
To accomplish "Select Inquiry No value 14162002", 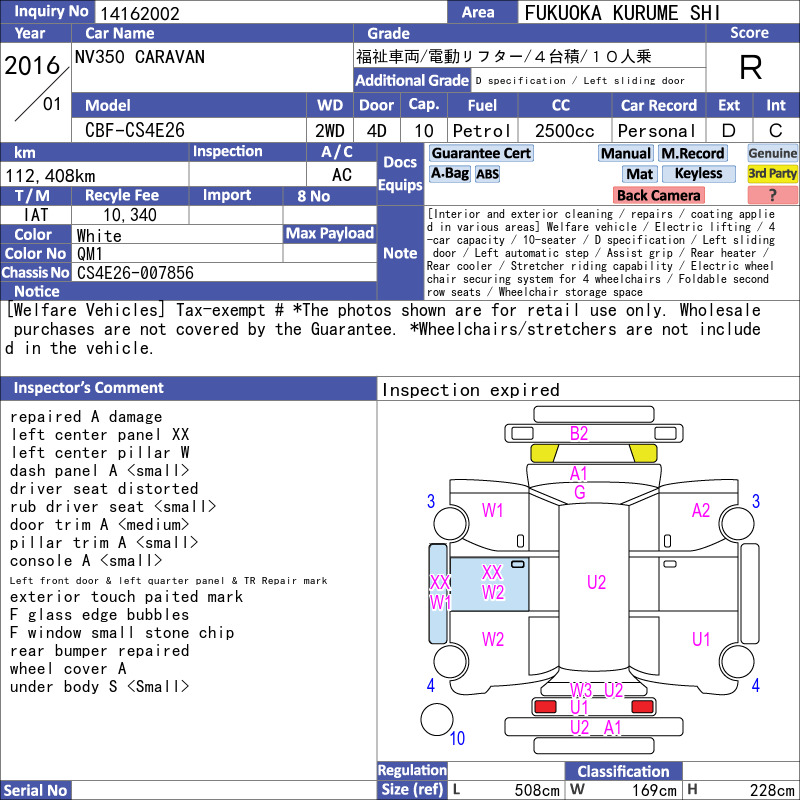I will 140,13.
